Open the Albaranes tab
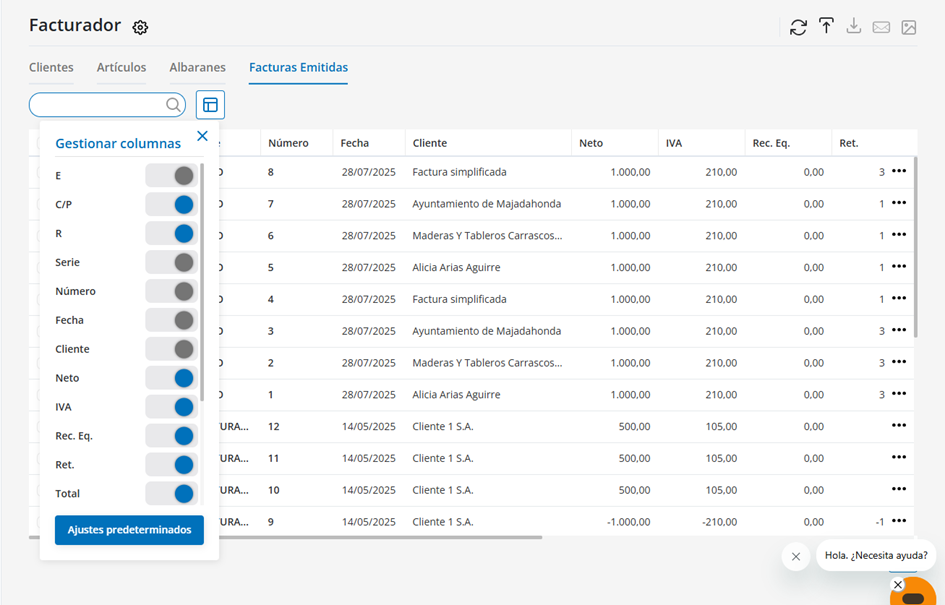The width and height of the screenshot is (945, 605). [x=197, y=68]
